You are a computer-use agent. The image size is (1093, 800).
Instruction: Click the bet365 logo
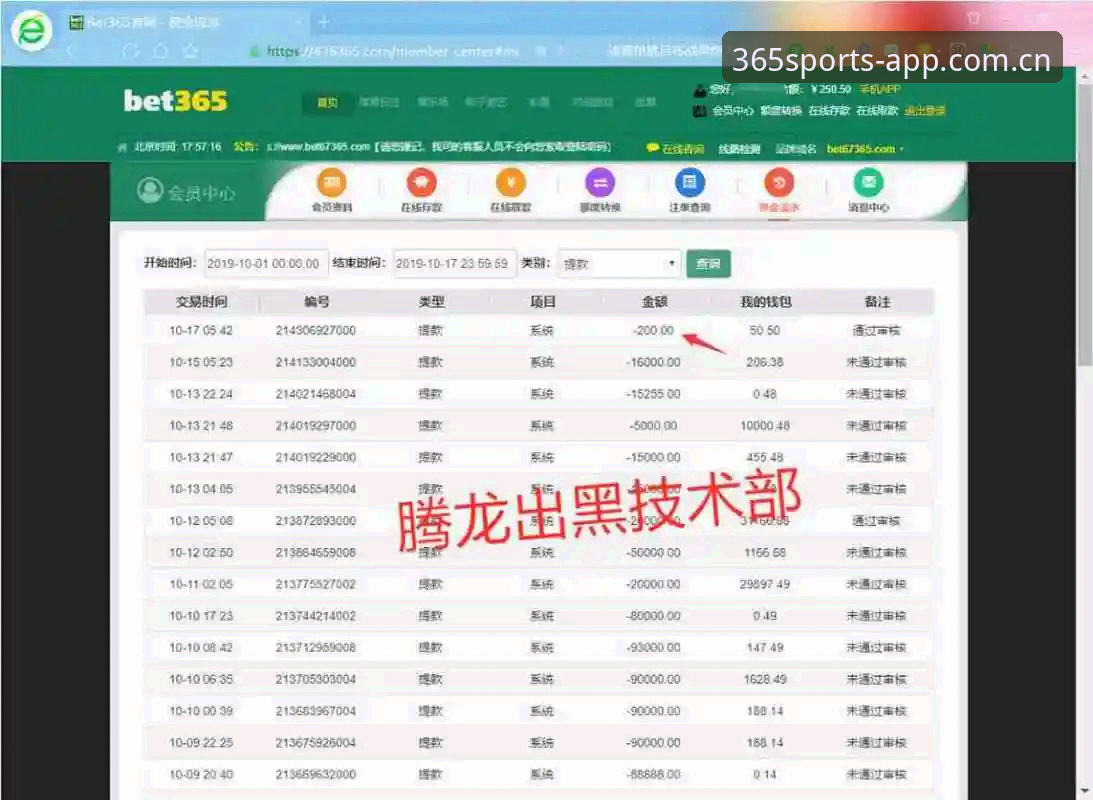pos(175,100)
